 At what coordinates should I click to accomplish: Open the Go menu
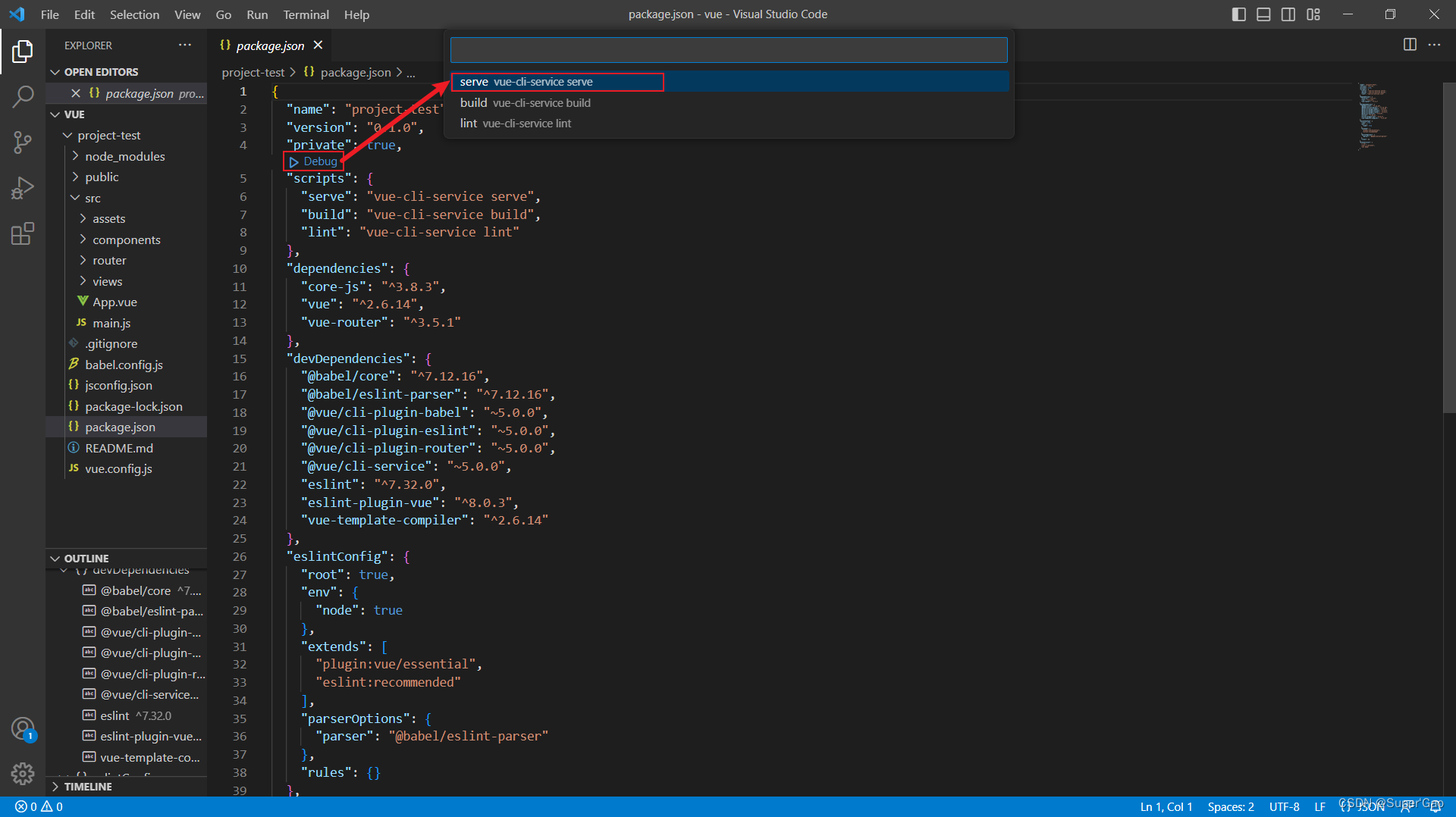224,14
